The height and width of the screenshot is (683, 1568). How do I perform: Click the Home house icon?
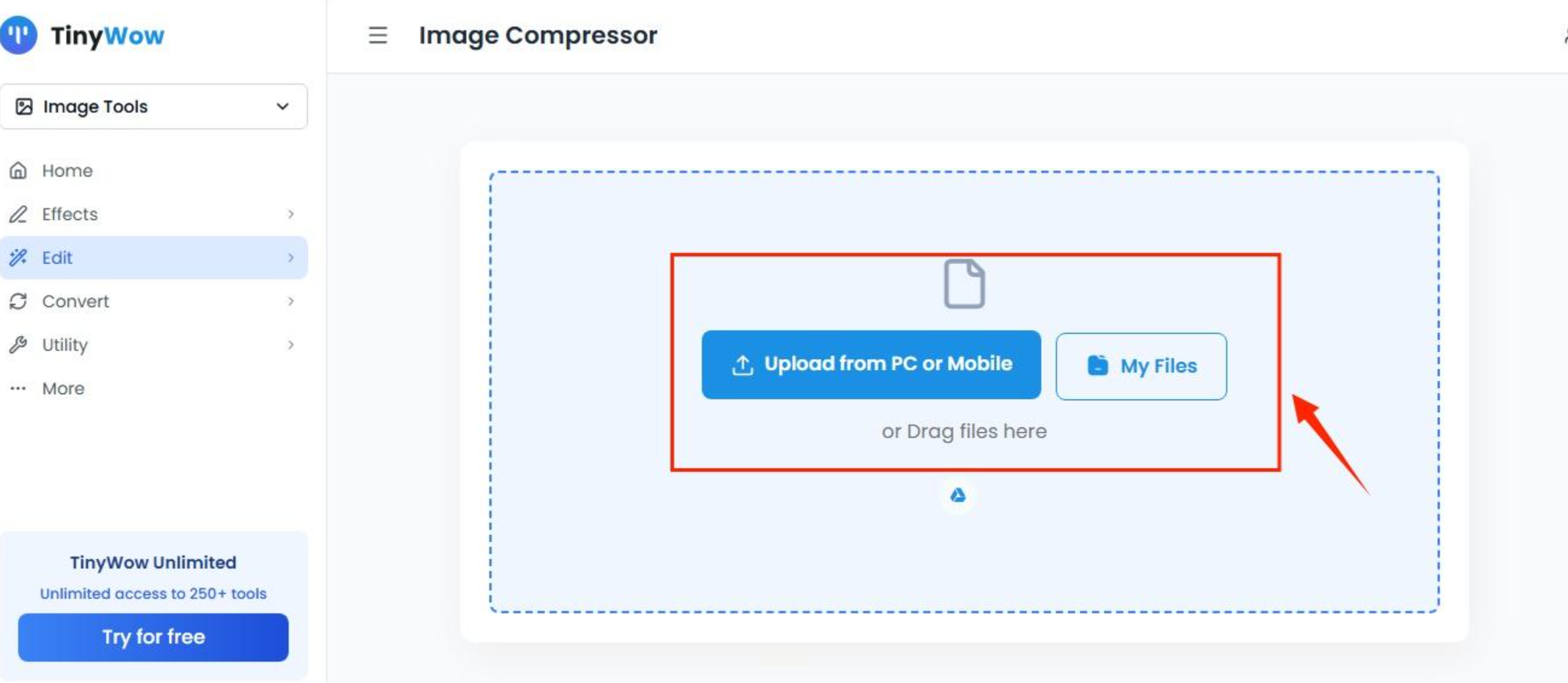tap(18, 170)
